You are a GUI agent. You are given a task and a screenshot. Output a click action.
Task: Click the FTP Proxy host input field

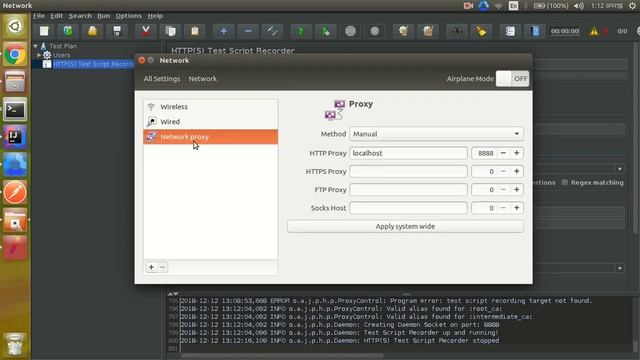[x=408, y=190]
